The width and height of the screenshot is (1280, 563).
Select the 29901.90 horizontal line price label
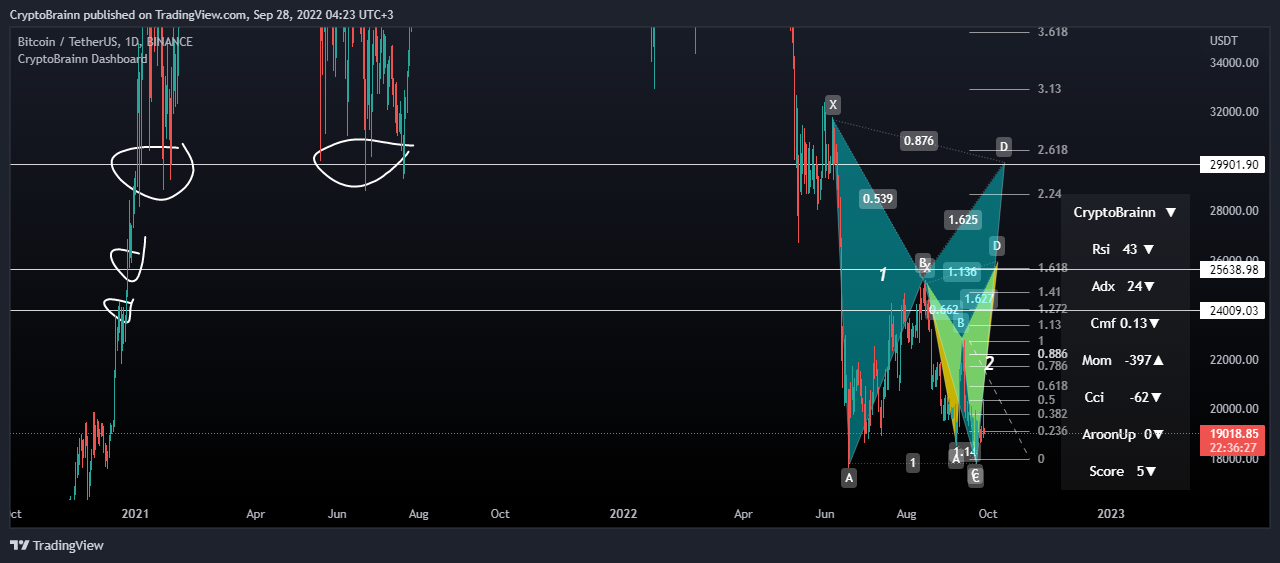[1232, 164]
